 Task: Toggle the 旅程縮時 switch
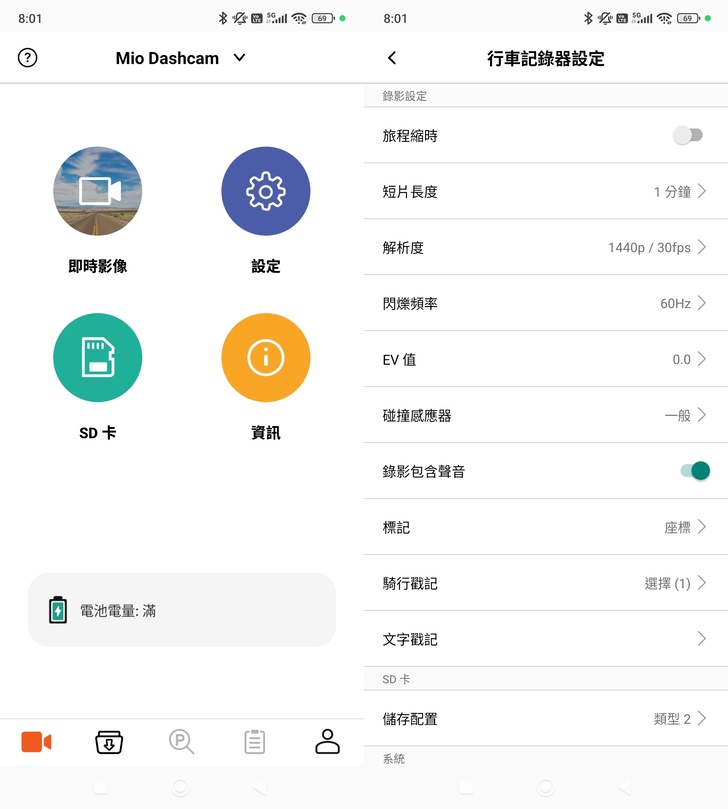pos(688,135)
